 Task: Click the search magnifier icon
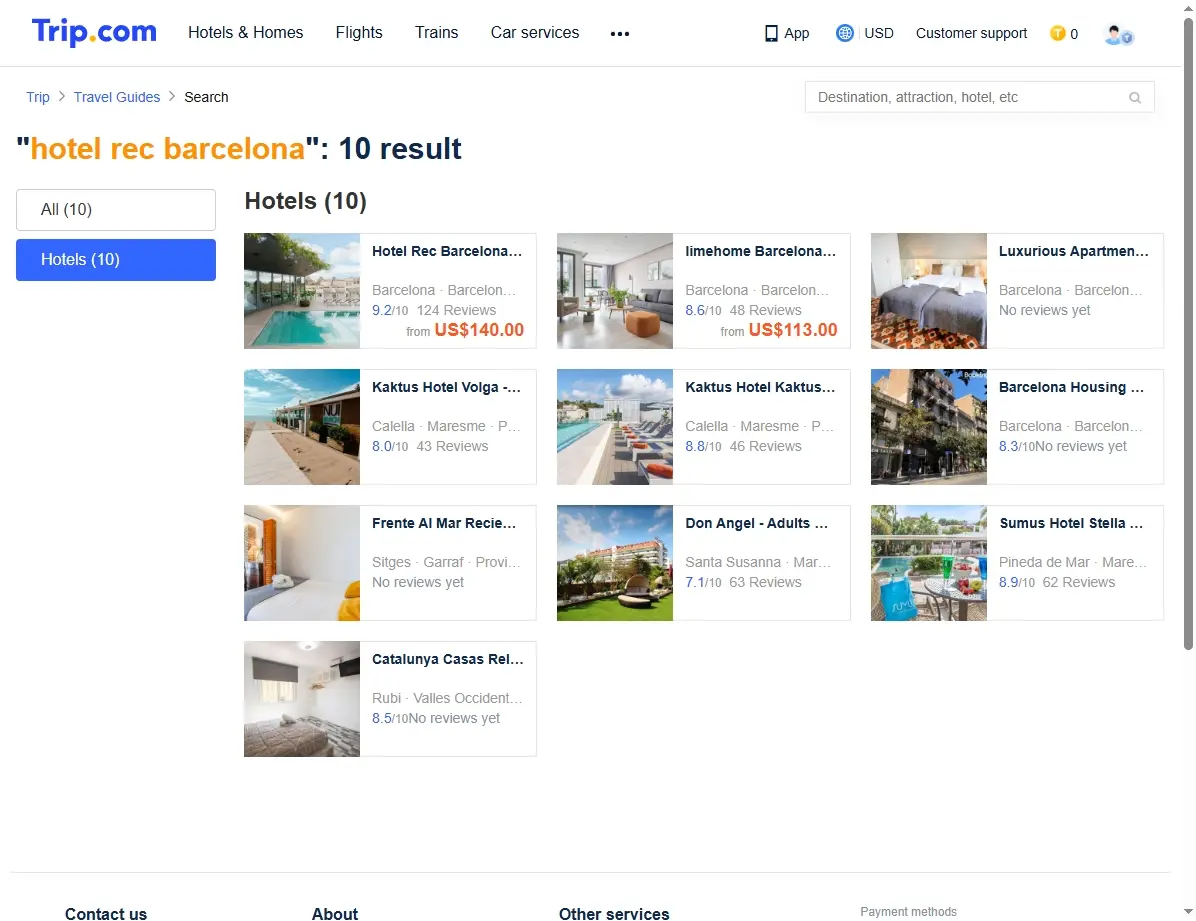pyautogui.click(x=1135, y=98)
